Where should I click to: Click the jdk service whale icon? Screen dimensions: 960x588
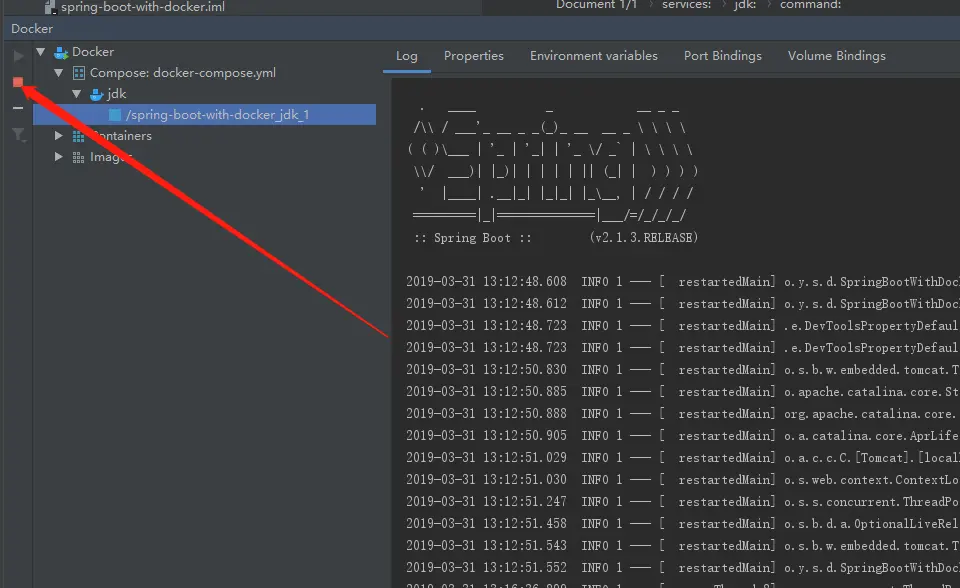point(96,94)
